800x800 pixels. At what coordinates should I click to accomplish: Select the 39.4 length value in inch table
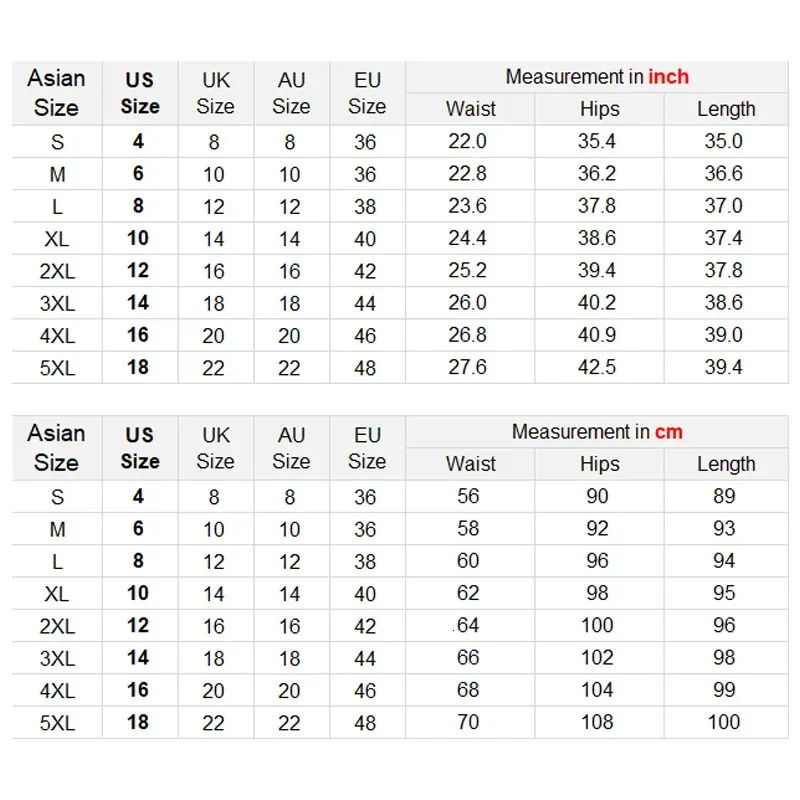tap(723, 367)
